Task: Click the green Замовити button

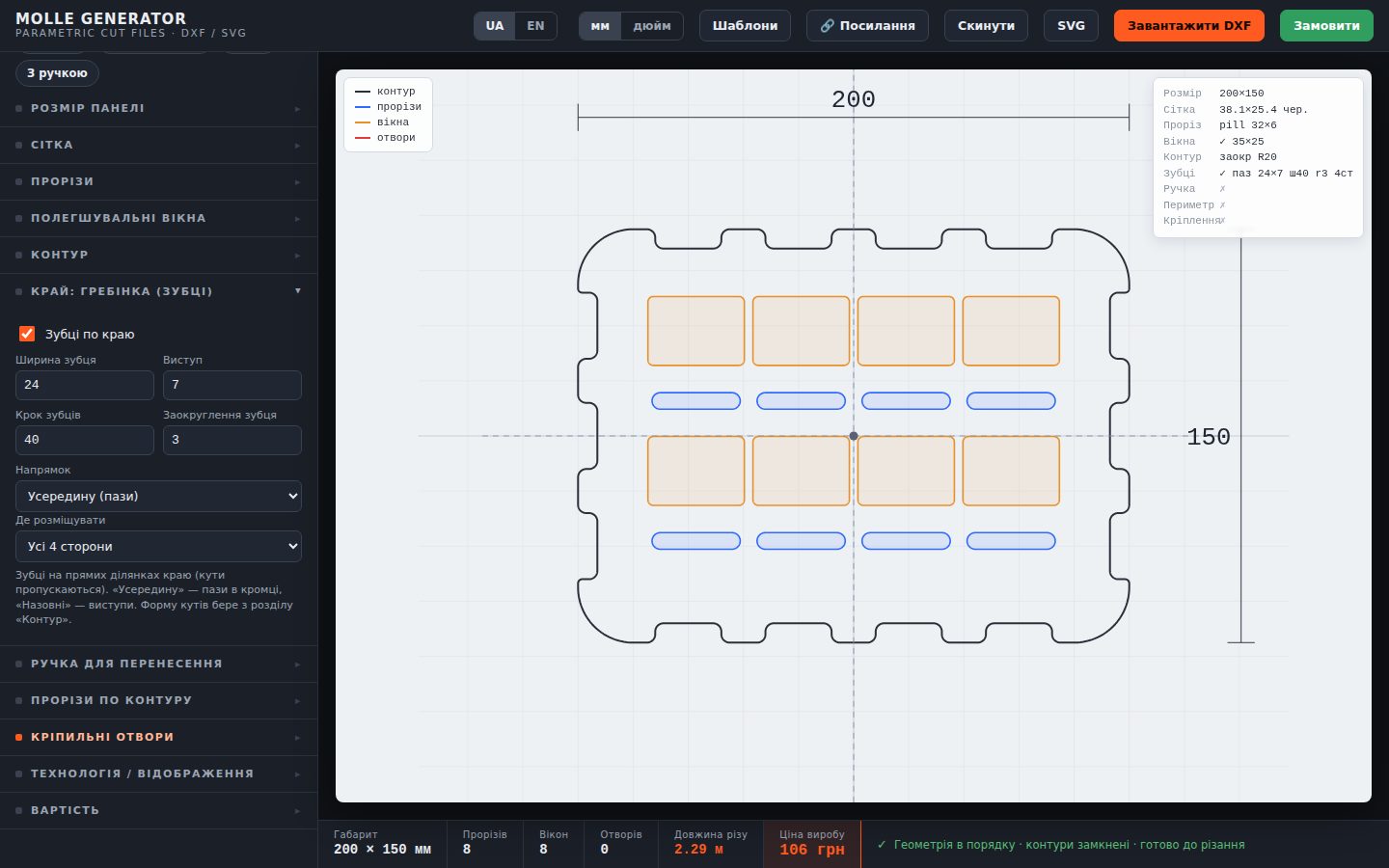Action: (x=1326, y=26)
